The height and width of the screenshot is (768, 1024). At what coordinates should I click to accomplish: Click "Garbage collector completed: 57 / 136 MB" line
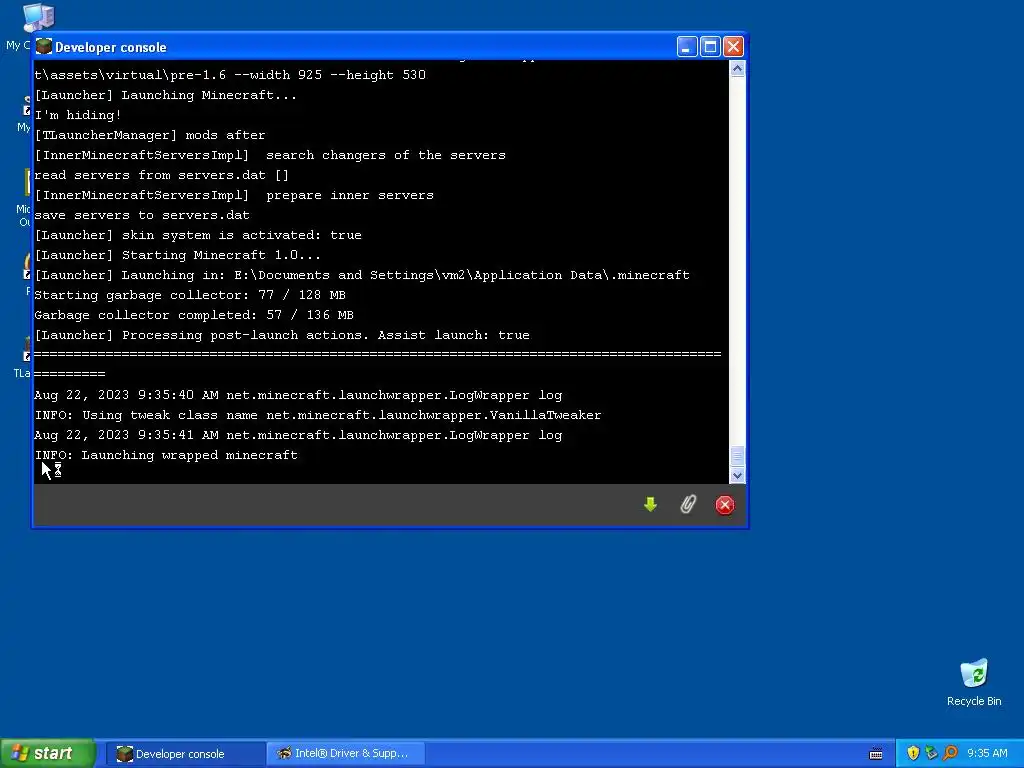click(194, 315)
